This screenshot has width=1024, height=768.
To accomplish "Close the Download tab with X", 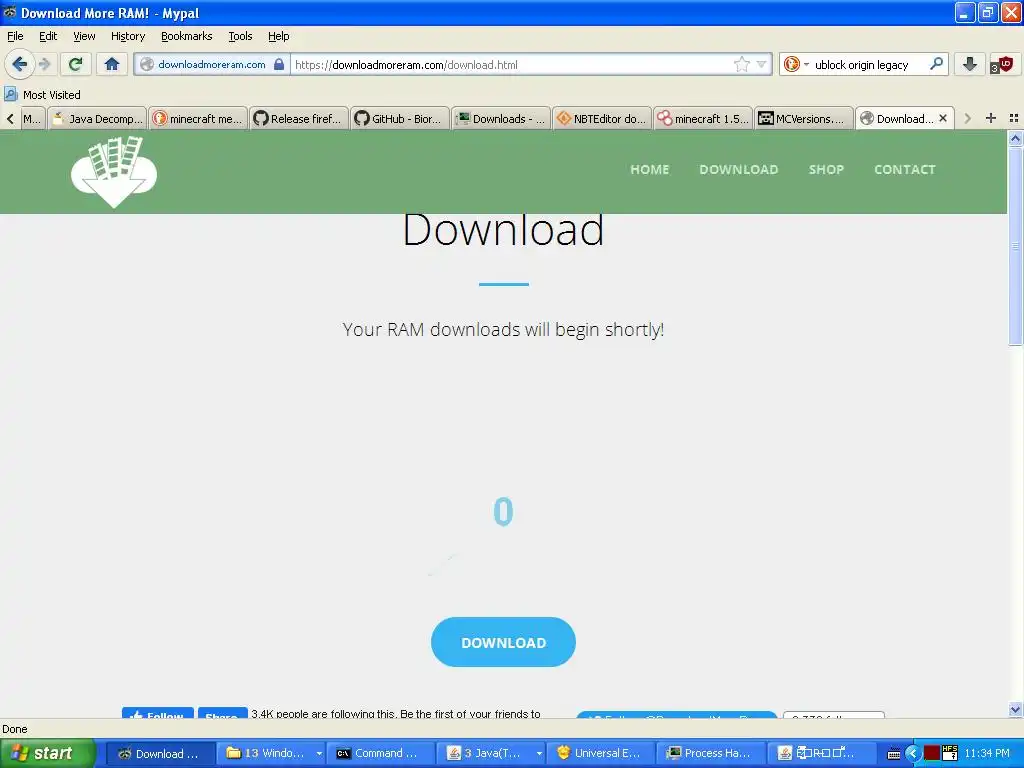I will click(x=943, y=118).
